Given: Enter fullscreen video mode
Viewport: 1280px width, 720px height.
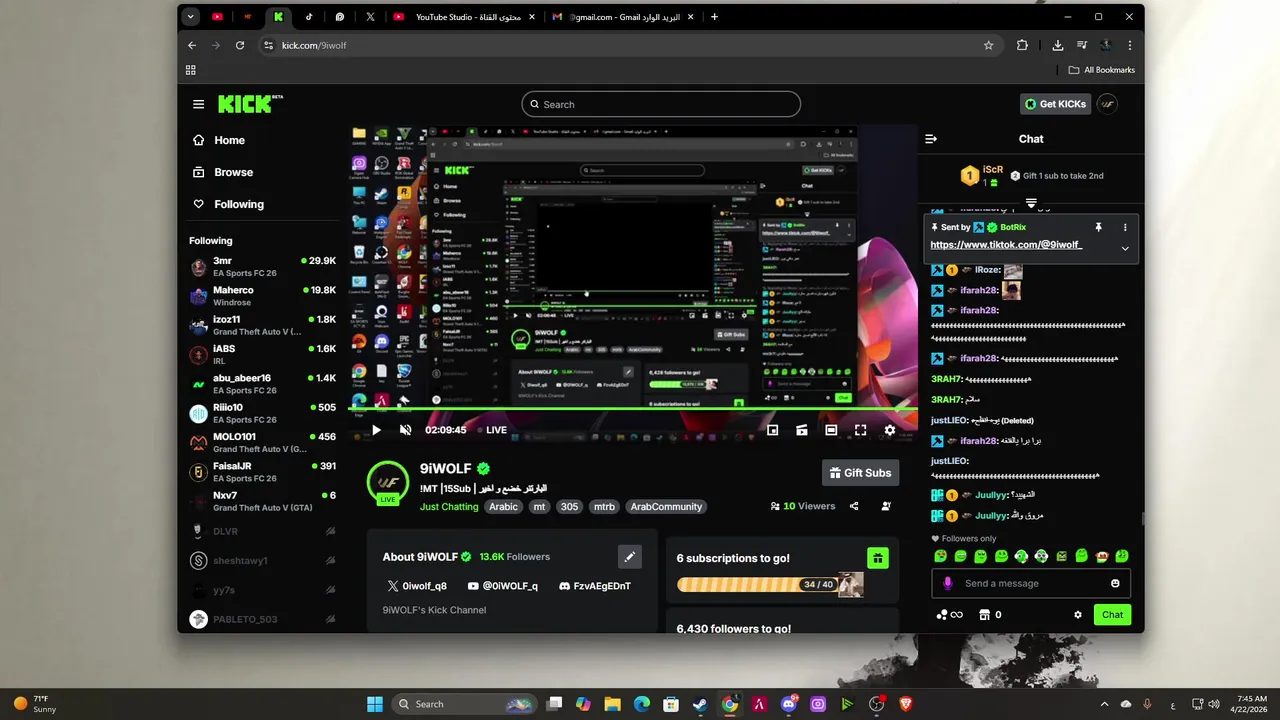Looking at the screenshot, I should pyautogui.click(x=860, y=430).
